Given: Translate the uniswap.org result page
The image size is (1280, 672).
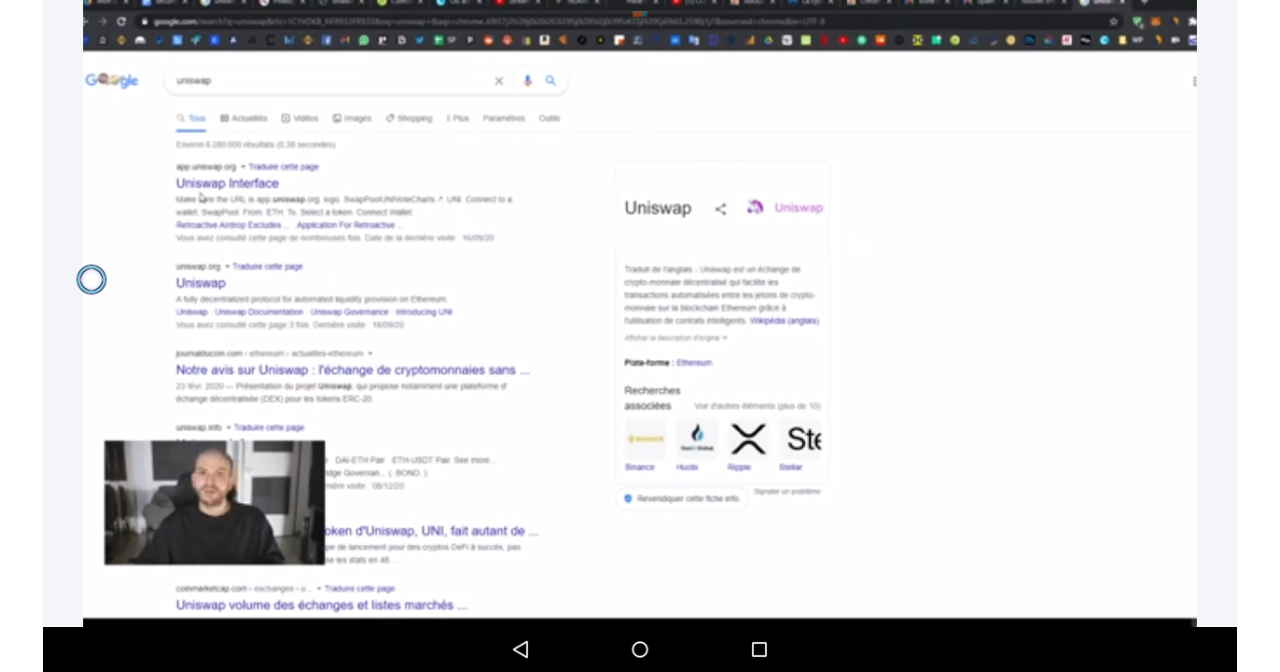Looking at the screenshot, I should pyautogui.click(x=268, y=267).
